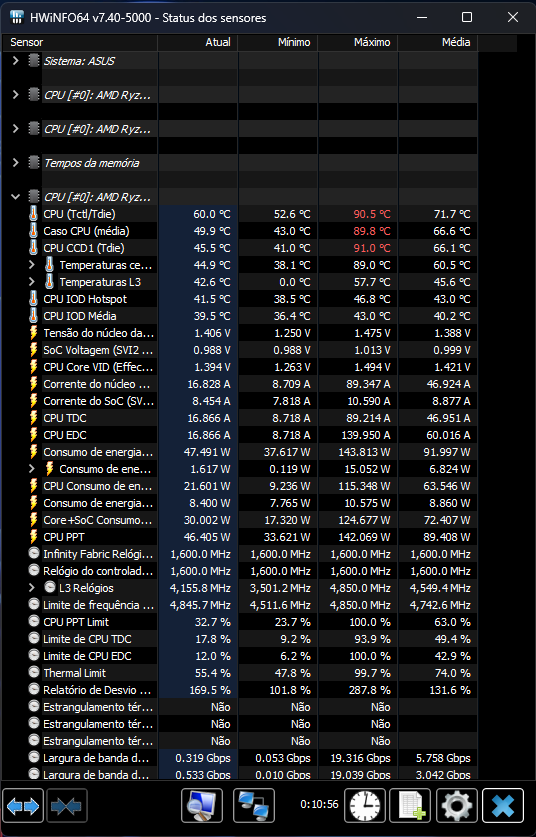Open the remote network computers icon
Image resolution: width=536 pixels, height=837 pixels.
pos(254,806)
